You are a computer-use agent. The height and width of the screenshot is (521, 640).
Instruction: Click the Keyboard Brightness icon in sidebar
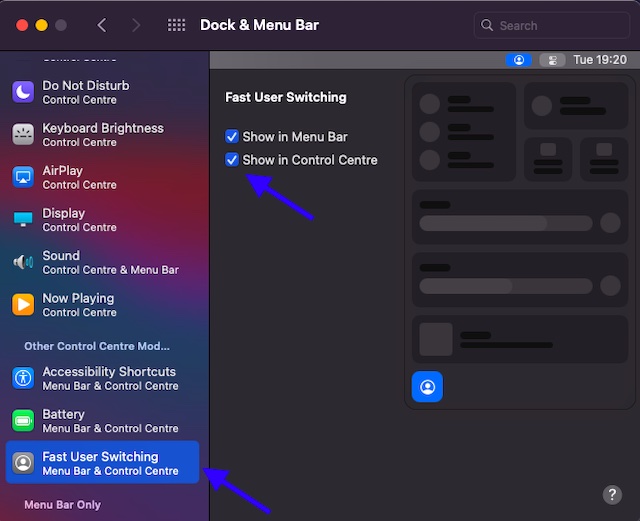[23, 134]
